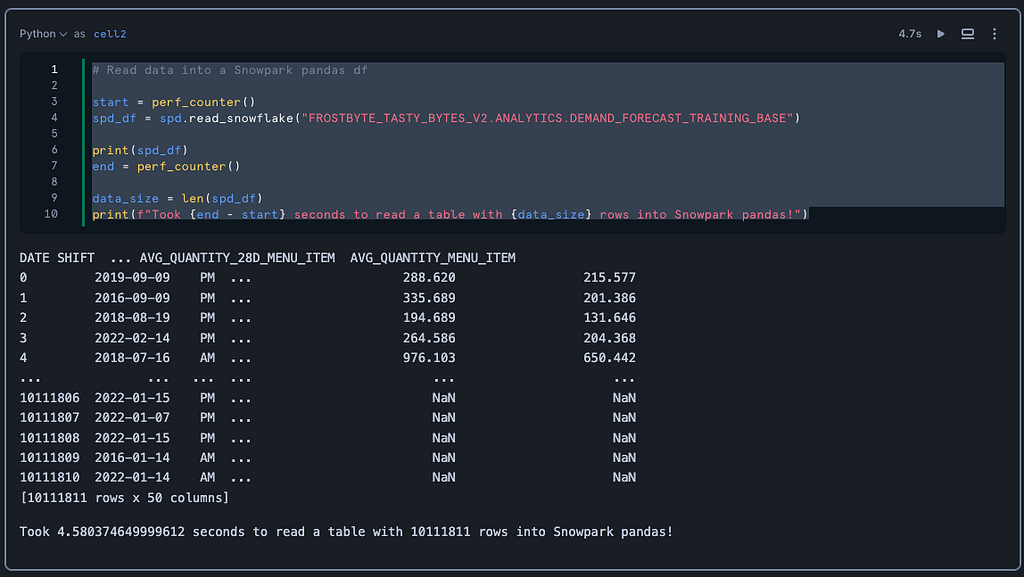Click the '[10111811 rows x 50 columns]' summary
This screenshot has width=1024, height=577.
[x=124, y=498]
